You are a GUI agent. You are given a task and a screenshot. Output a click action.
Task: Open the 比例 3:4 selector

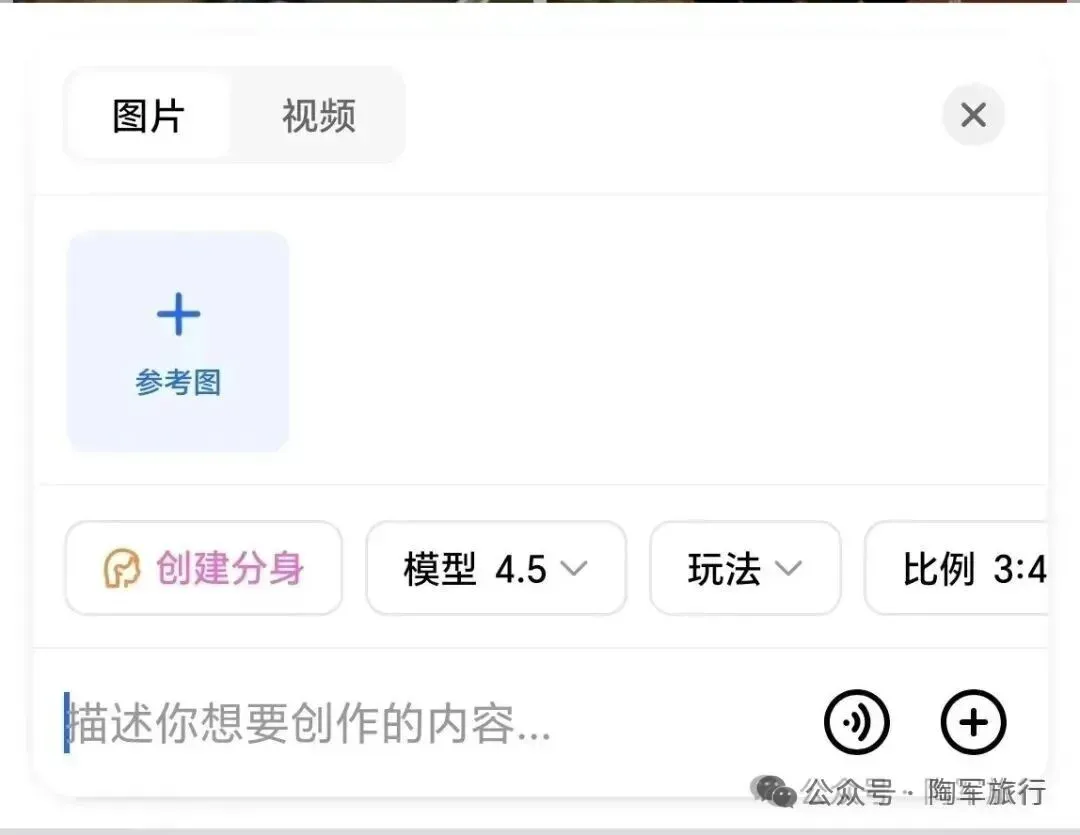(957, 568)
